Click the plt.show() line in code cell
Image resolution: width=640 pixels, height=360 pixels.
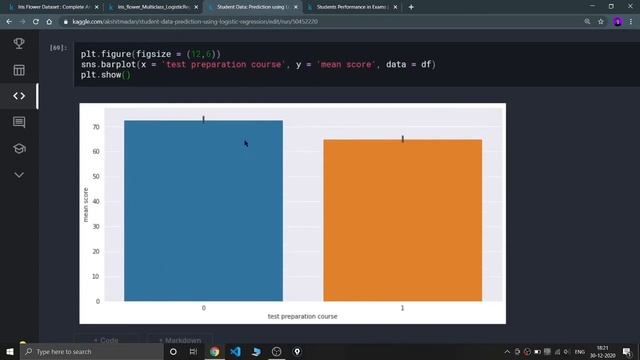105,75
